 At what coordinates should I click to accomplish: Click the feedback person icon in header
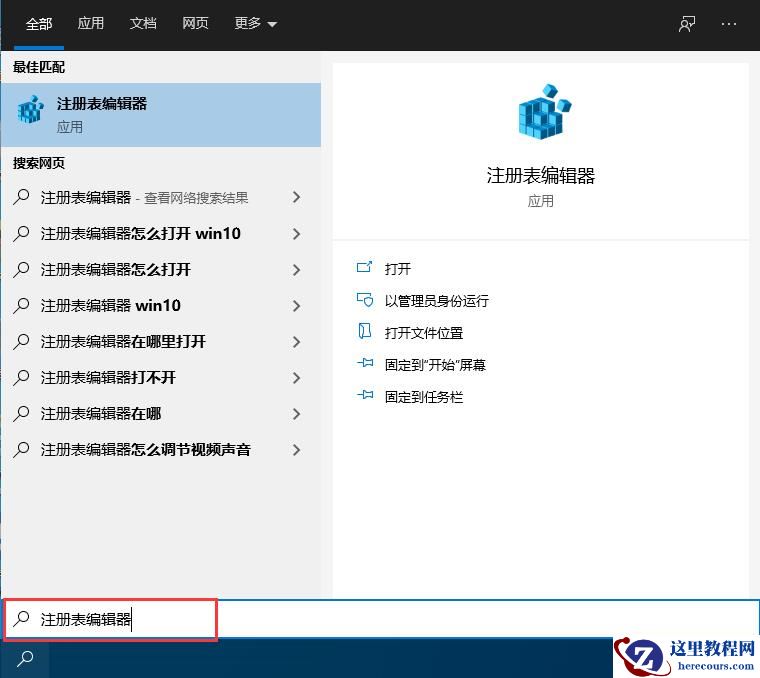pos(686,24)
